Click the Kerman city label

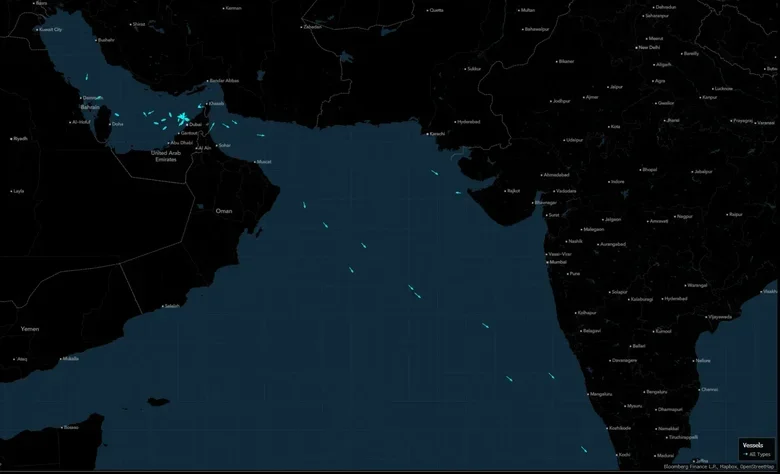[232, 8]
